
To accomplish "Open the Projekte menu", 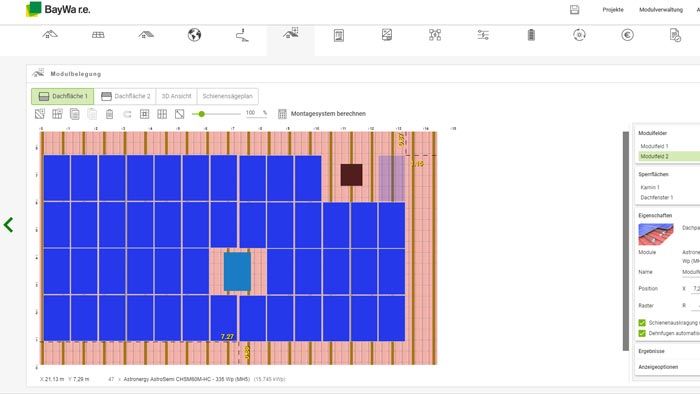I will click(613, 9).
